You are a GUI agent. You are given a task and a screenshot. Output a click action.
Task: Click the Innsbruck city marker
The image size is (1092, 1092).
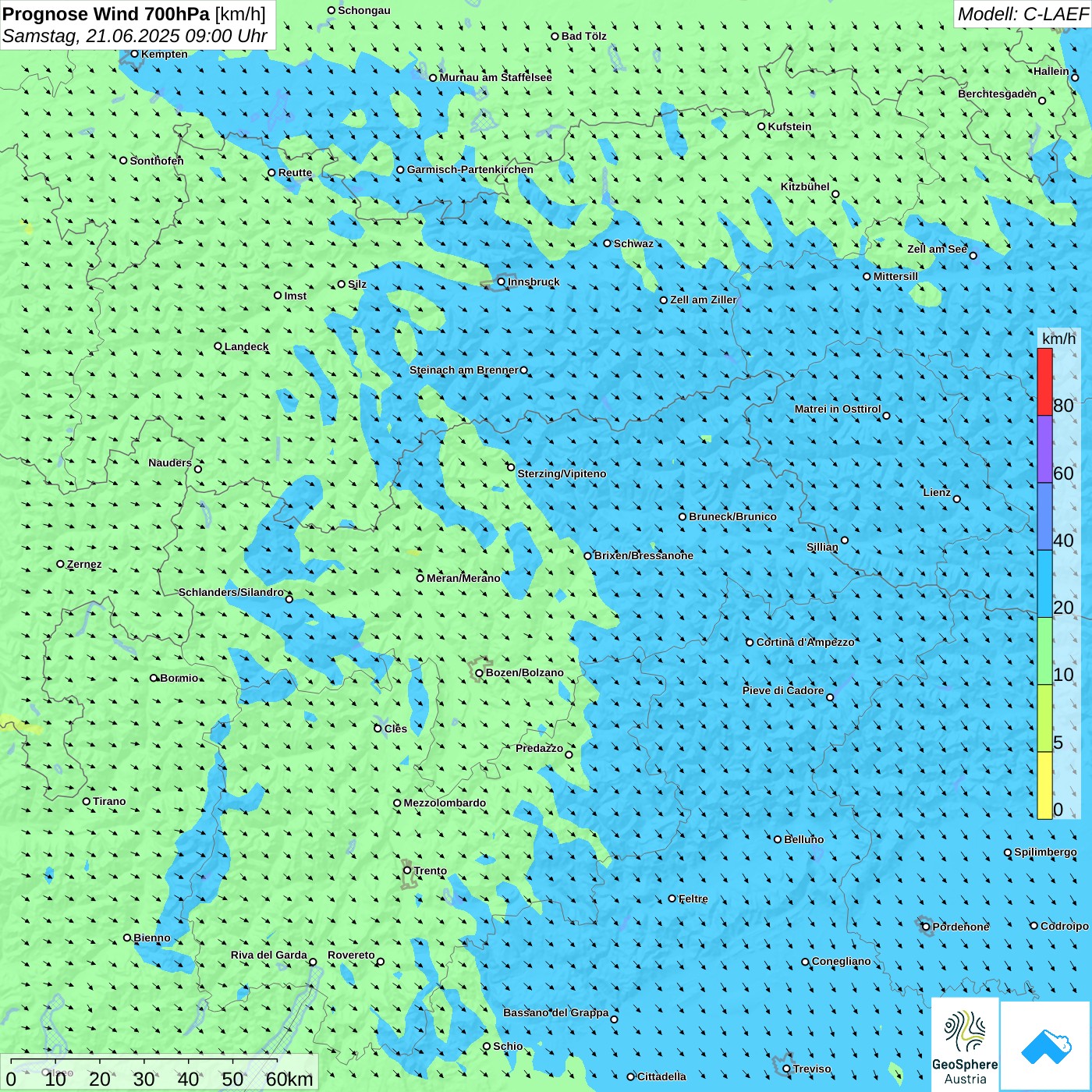[x=502, y=282]
